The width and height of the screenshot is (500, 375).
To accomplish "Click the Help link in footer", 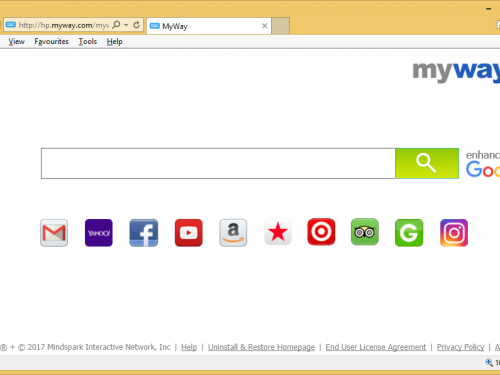I will tap(189, 347).
